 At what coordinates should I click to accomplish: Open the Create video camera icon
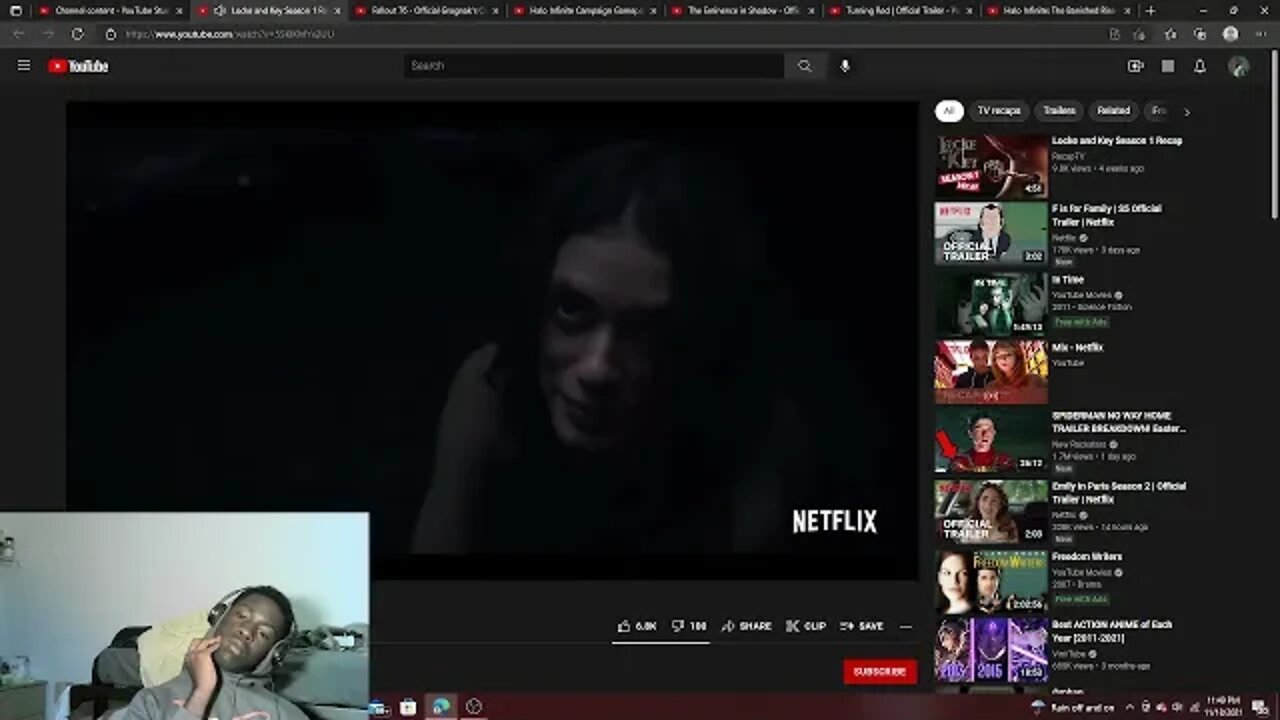[x=1135, y=66]
